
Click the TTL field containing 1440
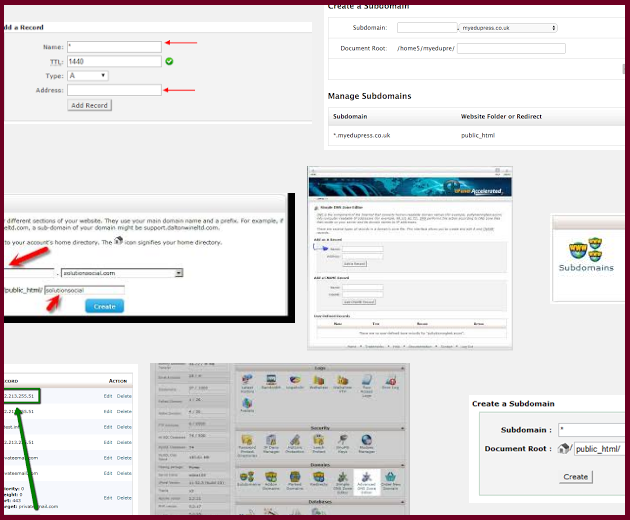[113, 61]
